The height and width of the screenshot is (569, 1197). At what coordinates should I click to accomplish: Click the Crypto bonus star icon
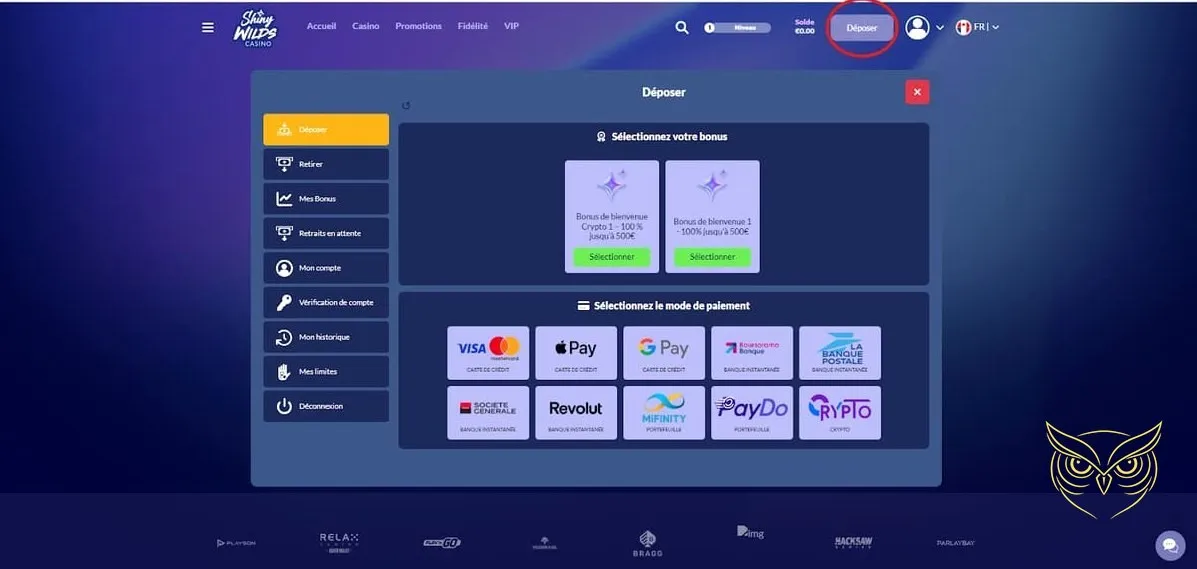point(611,184)
